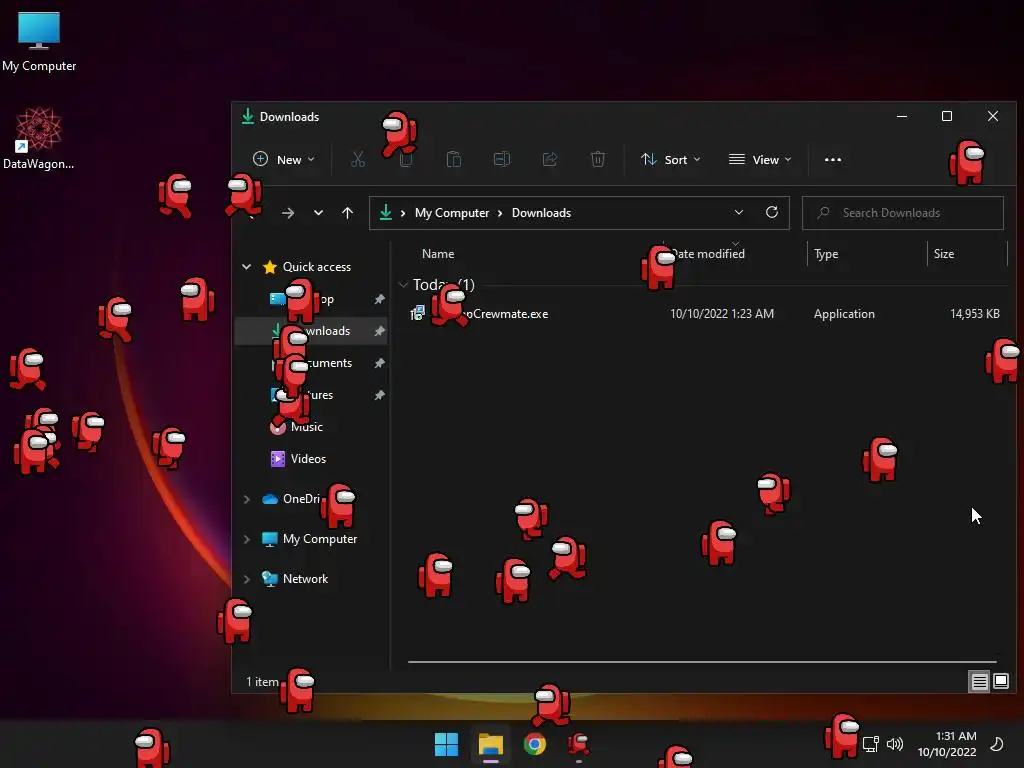The height and width of the screenshot is (768, 1024).
Task: Expand the OneDrive tree node
Action: coord(246,499)
